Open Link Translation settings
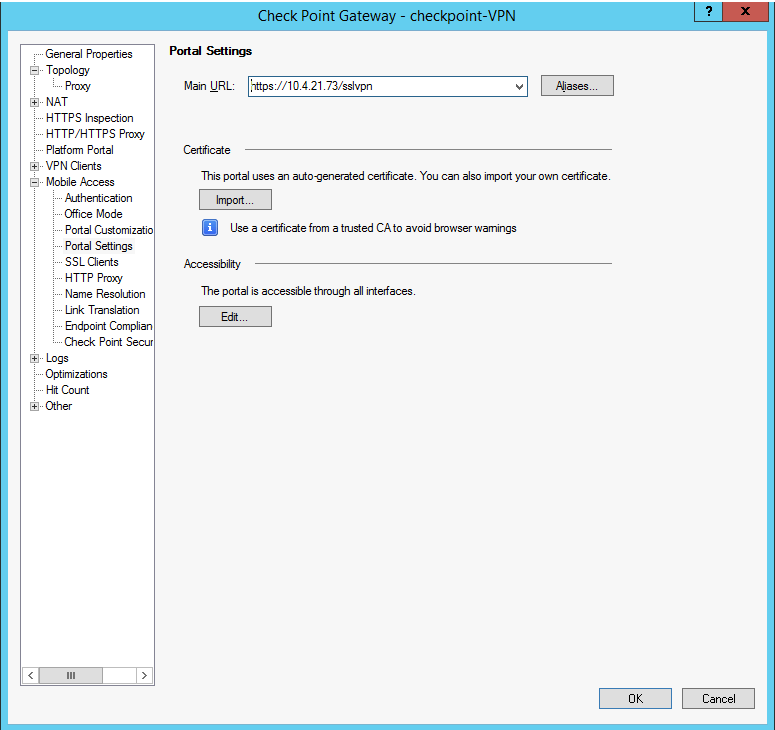Viewport: 775px width, 730px height. point(102,310)
